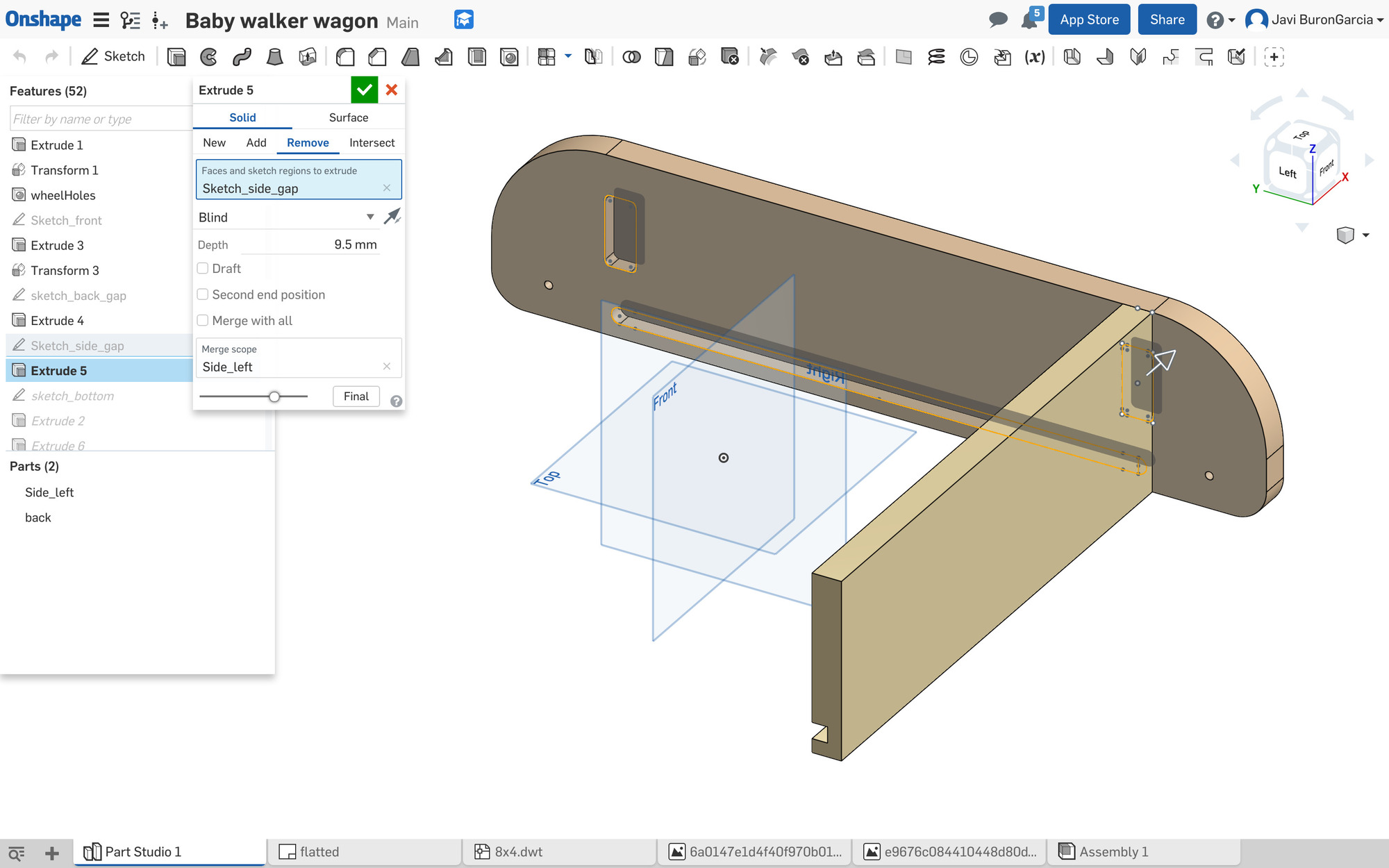Select the Transform tool
Image resolution: width=1389 pixels, height=868 pixels.
point(697,57)
